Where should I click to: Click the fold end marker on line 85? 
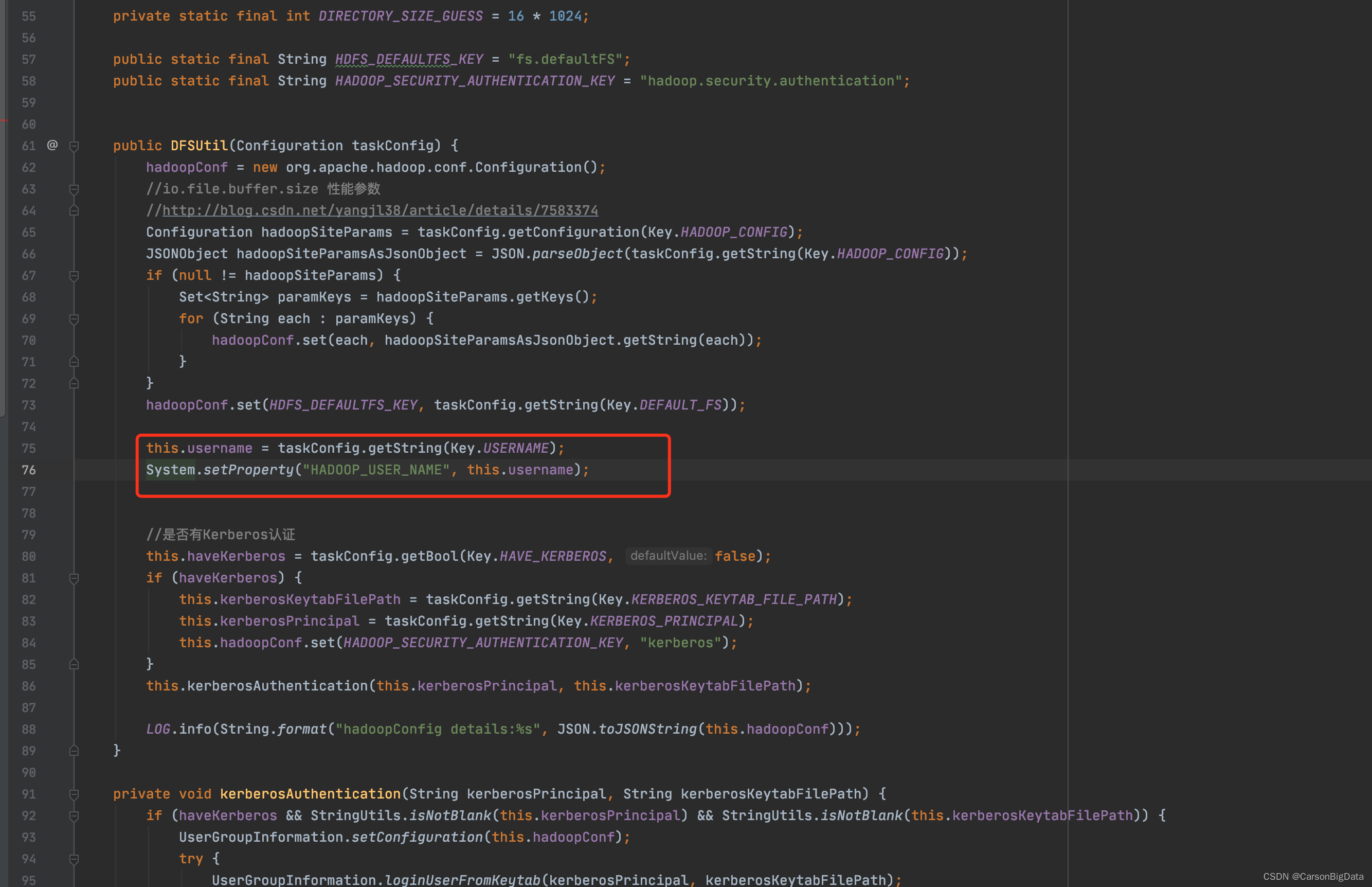74,664
